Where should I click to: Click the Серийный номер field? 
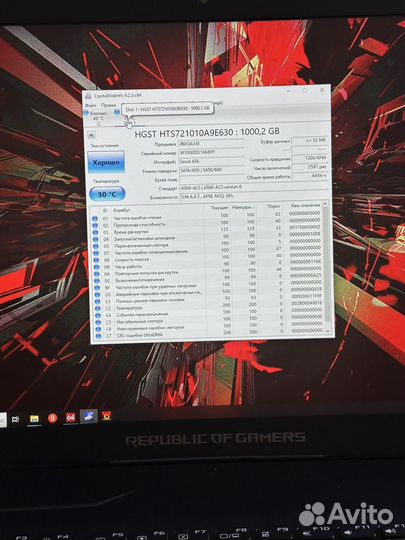(211, 152)
